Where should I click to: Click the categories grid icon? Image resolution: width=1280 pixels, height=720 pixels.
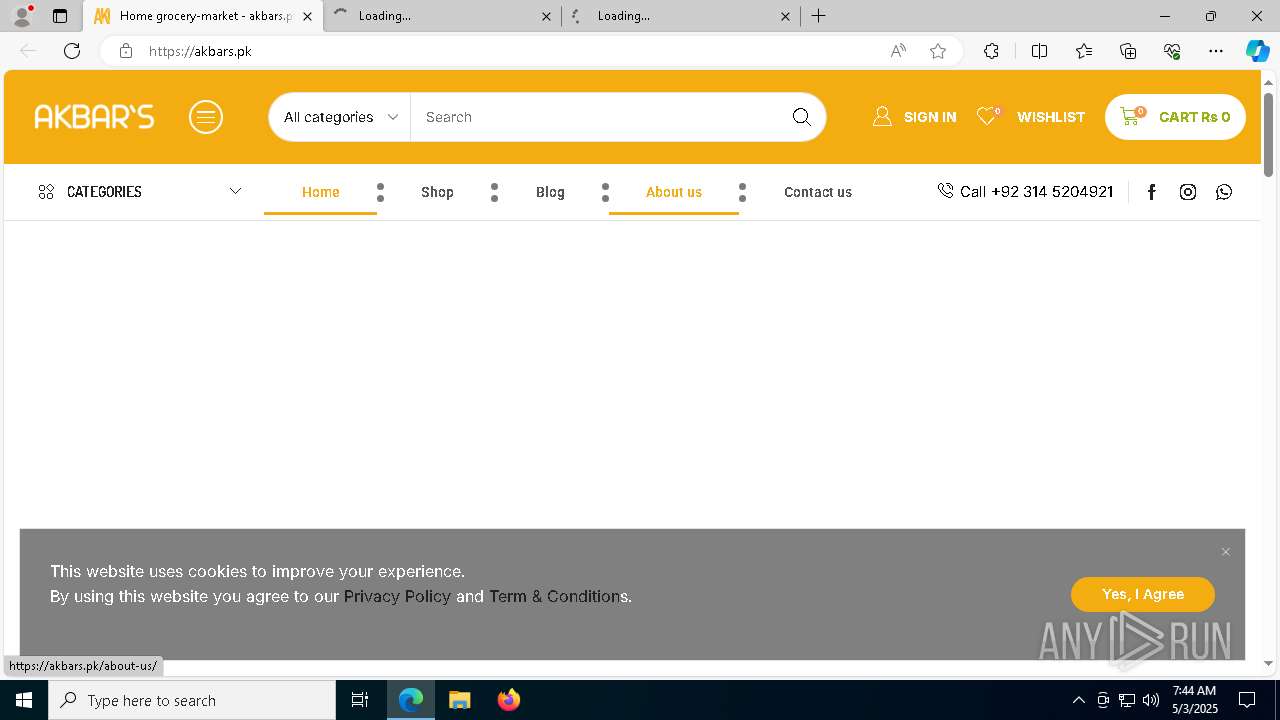[x=46, y=192]
